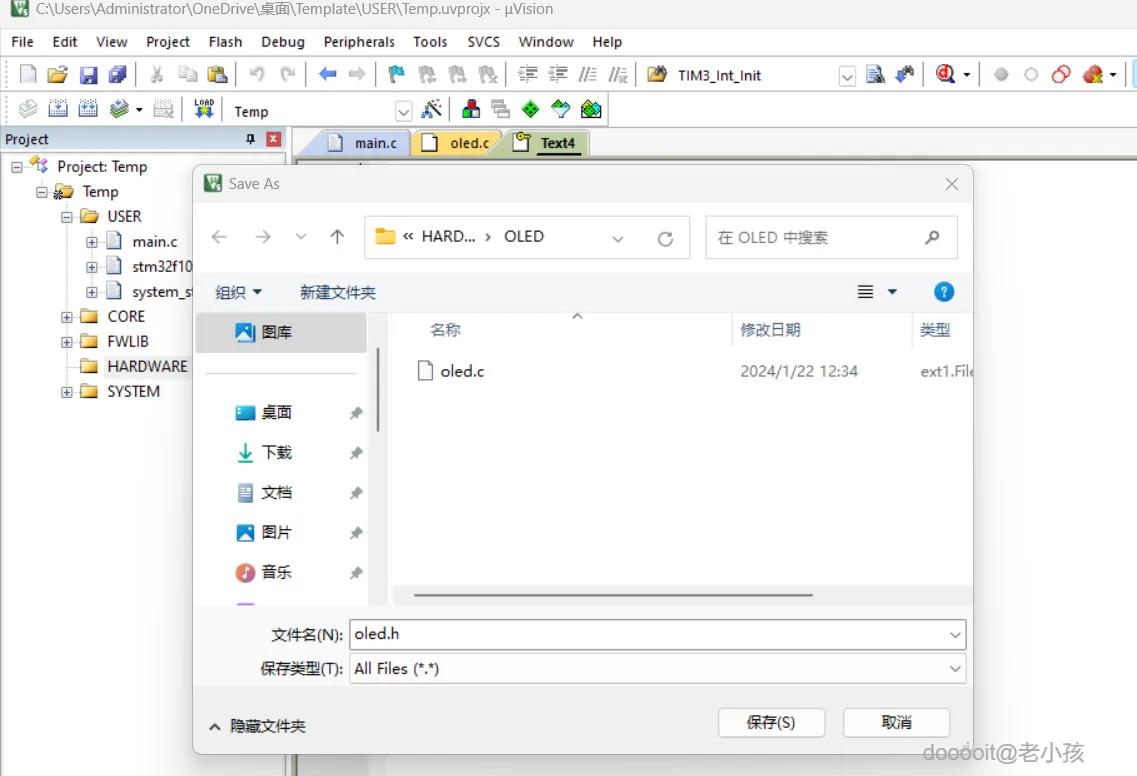Click the 在 OLED 中搜索 search box
Screen dimensions: 1137x776
(831, 237)
